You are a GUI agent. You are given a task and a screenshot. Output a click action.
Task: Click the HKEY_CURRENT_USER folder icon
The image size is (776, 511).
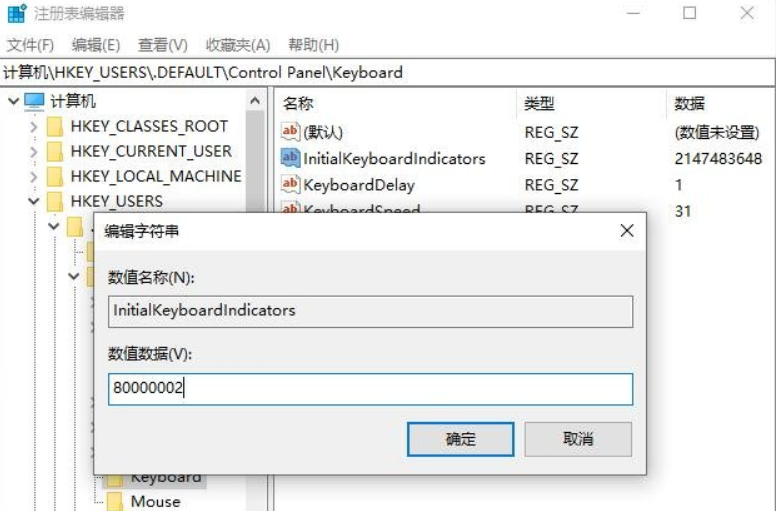click(54, 151)
